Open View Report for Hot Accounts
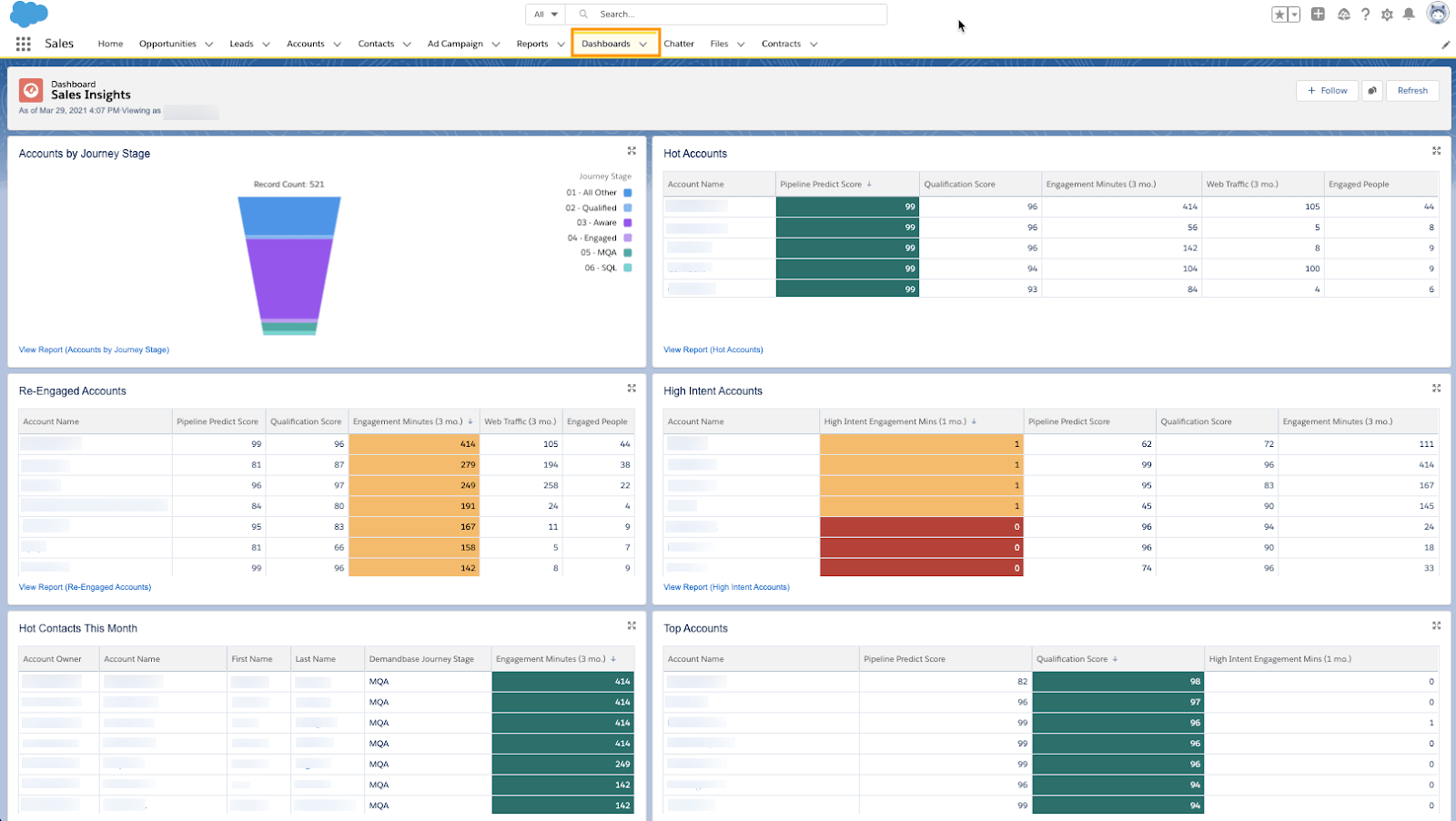 point(713,349)
